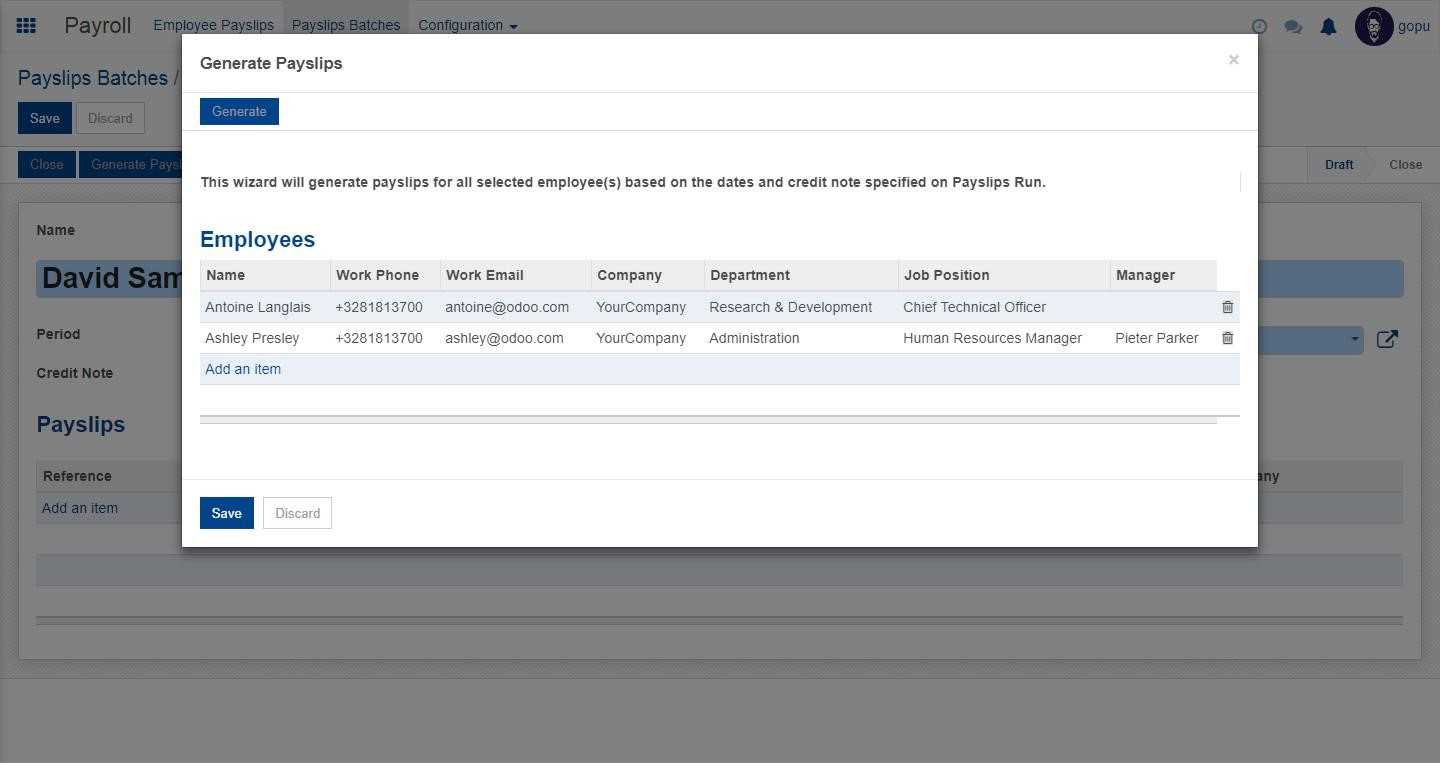Open the external link icon beside Period
This screenshot has height=763, width=1440.
point(1387,339)
